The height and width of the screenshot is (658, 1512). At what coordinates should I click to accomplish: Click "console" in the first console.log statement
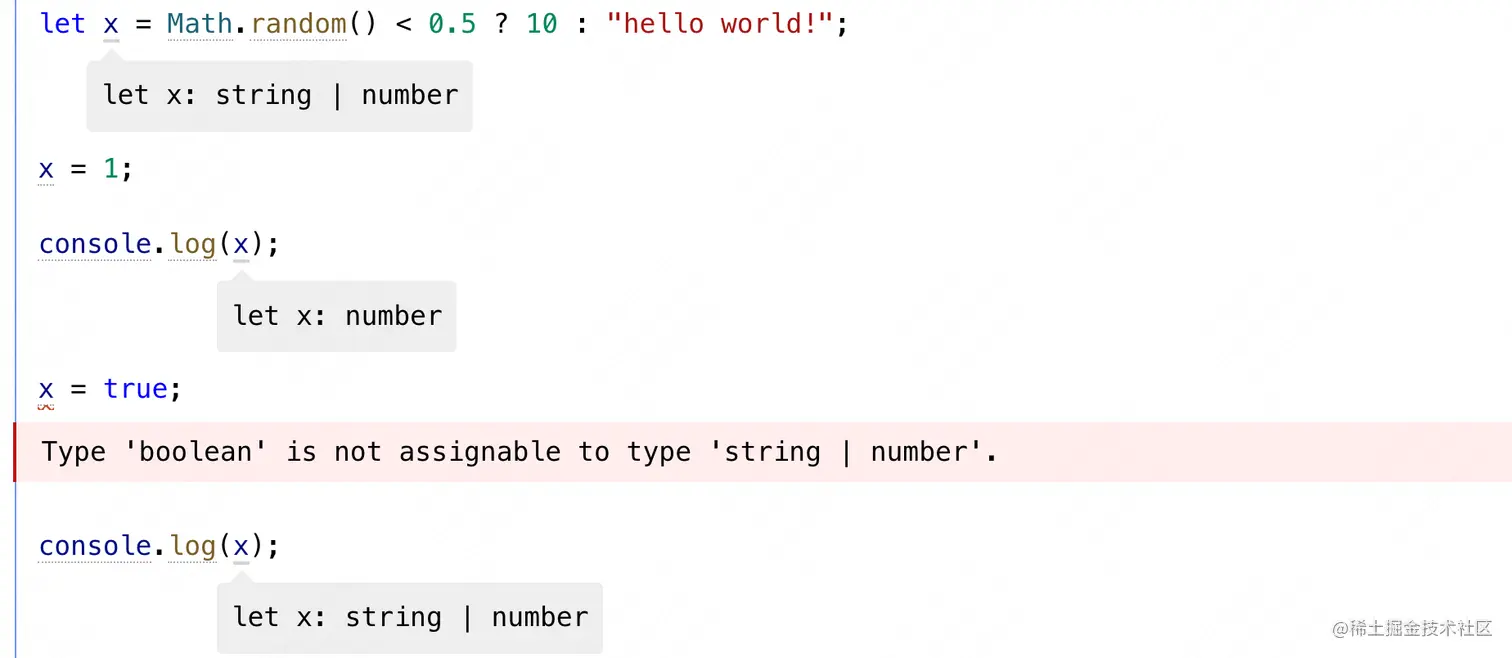tap(94, 244)
